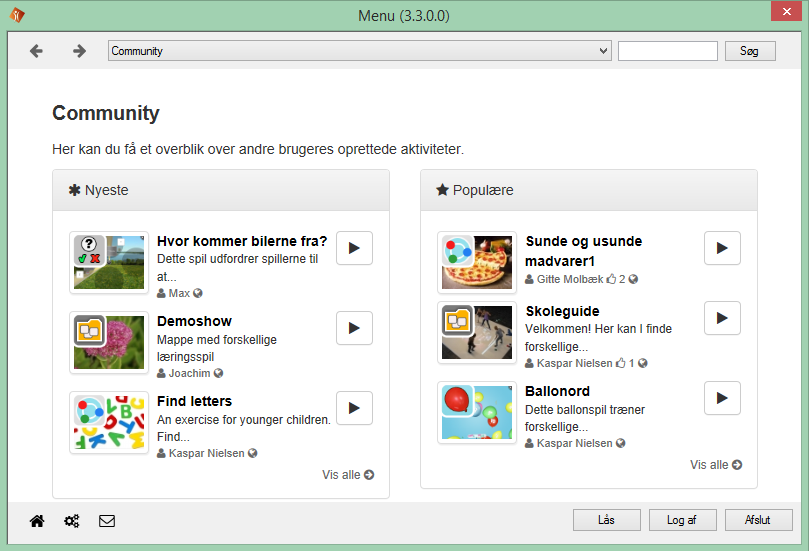Navigate back with the left arrow
This screenshot has height=551, width=809.
[36, 51]
